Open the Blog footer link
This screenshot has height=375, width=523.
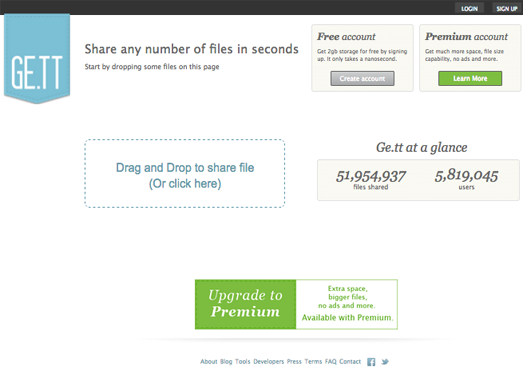click(x=226, y=362)
